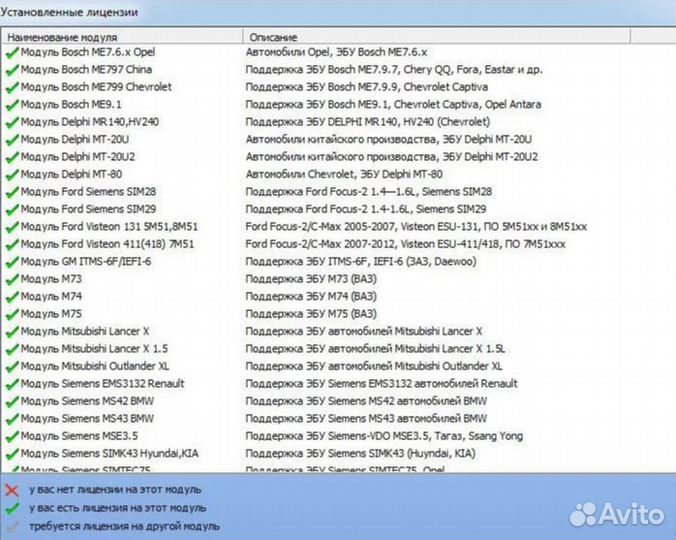The width and height of the screenshot is (676, 540).
Task: Select row text Модуль Delphi MT-20U
Action: point(75,139)
